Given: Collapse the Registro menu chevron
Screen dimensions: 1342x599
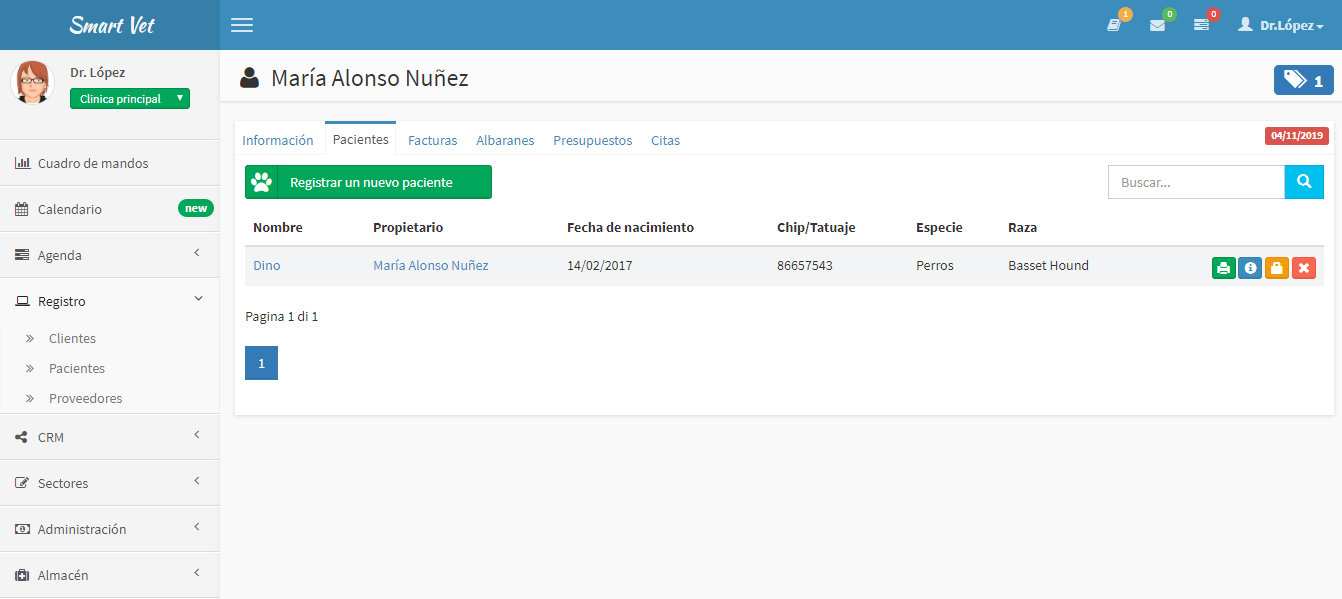Looking at the screenshot, I should pyautogui.click(x=197, y=299).
